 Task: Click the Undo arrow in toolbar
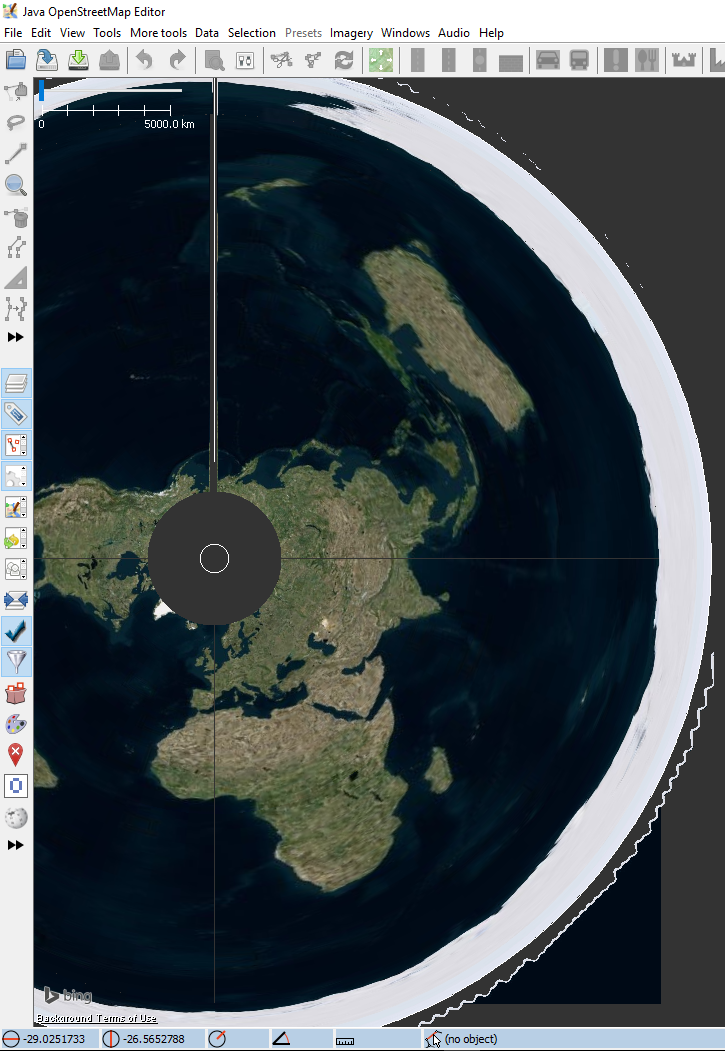pos(144,60)
